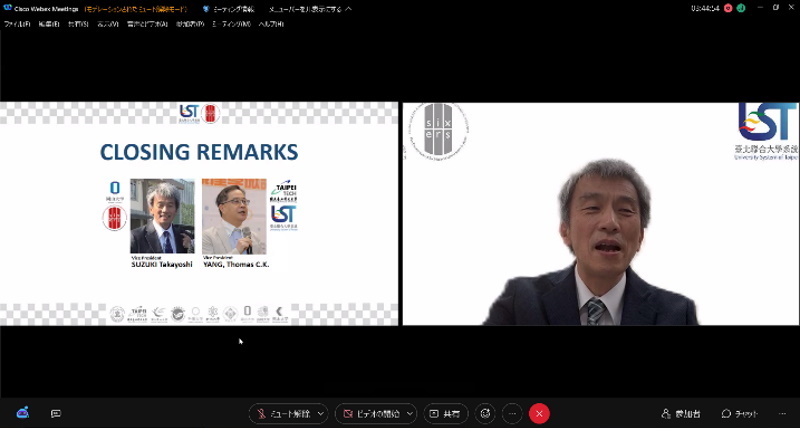The width and height of the screenshot is (800, 428).
Task: Click the shield icon next to ミーティング情報
Action: click(206, 9)
